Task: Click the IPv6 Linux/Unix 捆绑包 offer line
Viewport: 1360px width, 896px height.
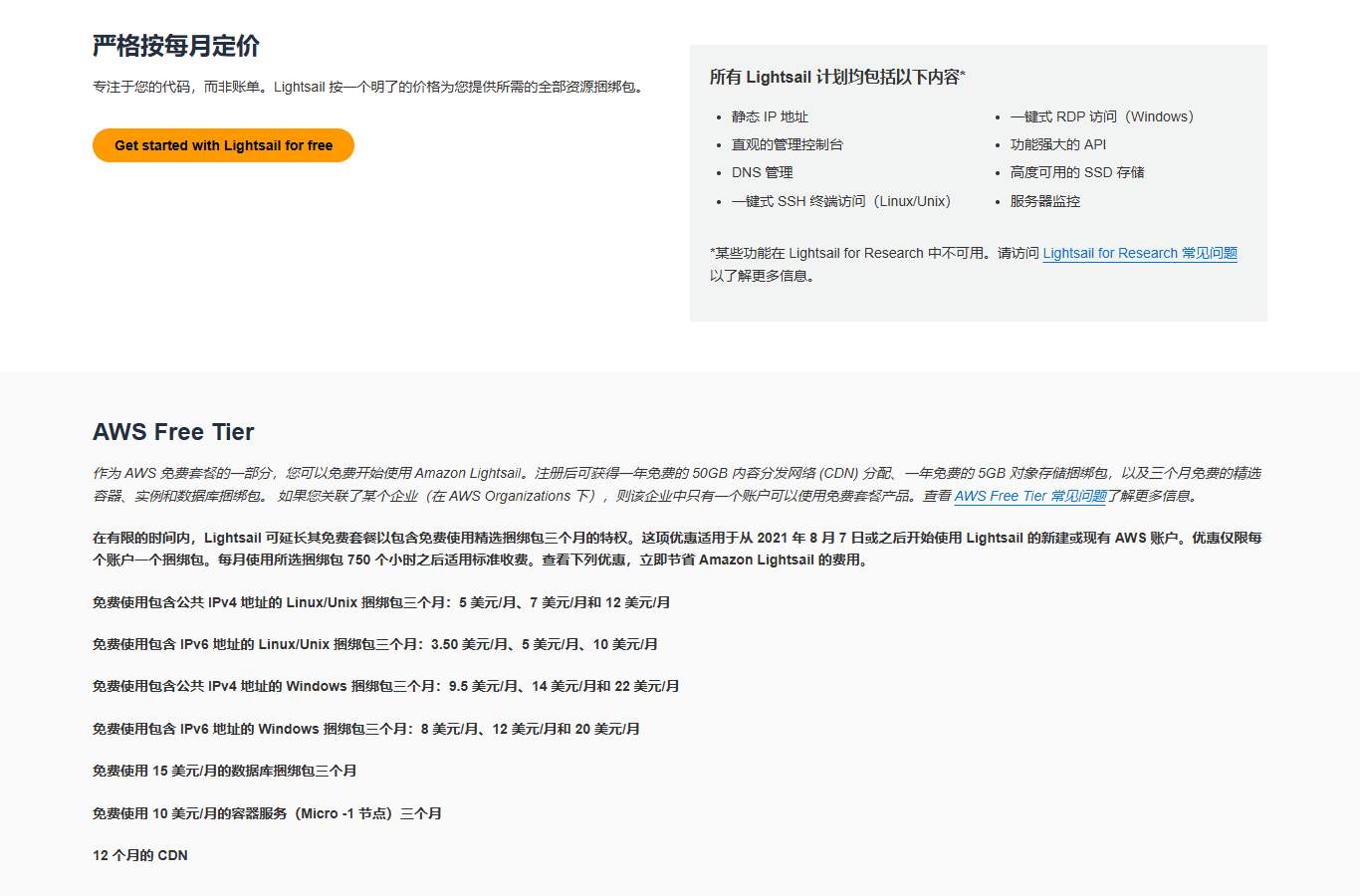Action: coord(375,644)
